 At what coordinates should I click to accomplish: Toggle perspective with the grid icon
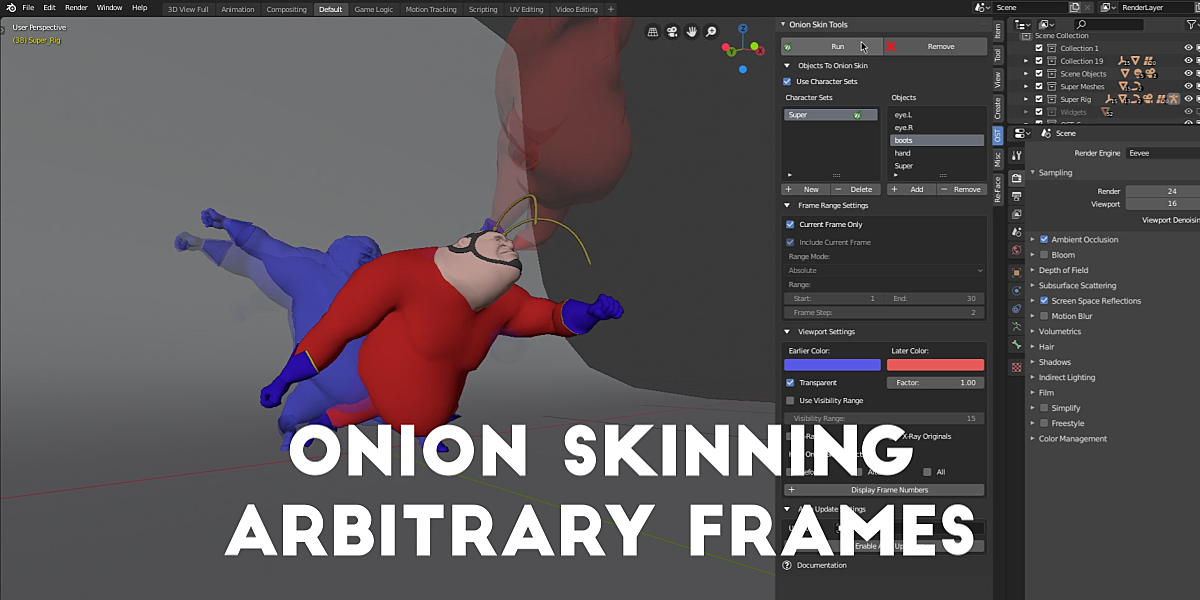click(653, 31)
